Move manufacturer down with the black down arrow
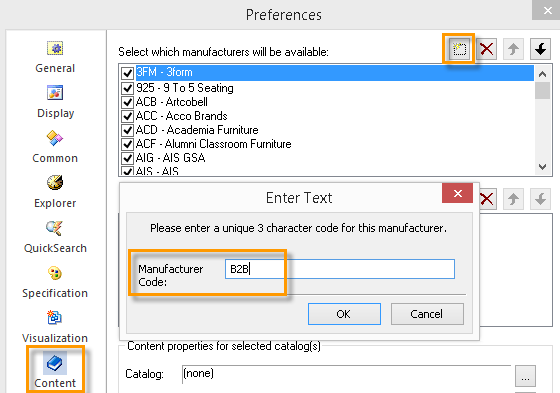 point(540,49)
